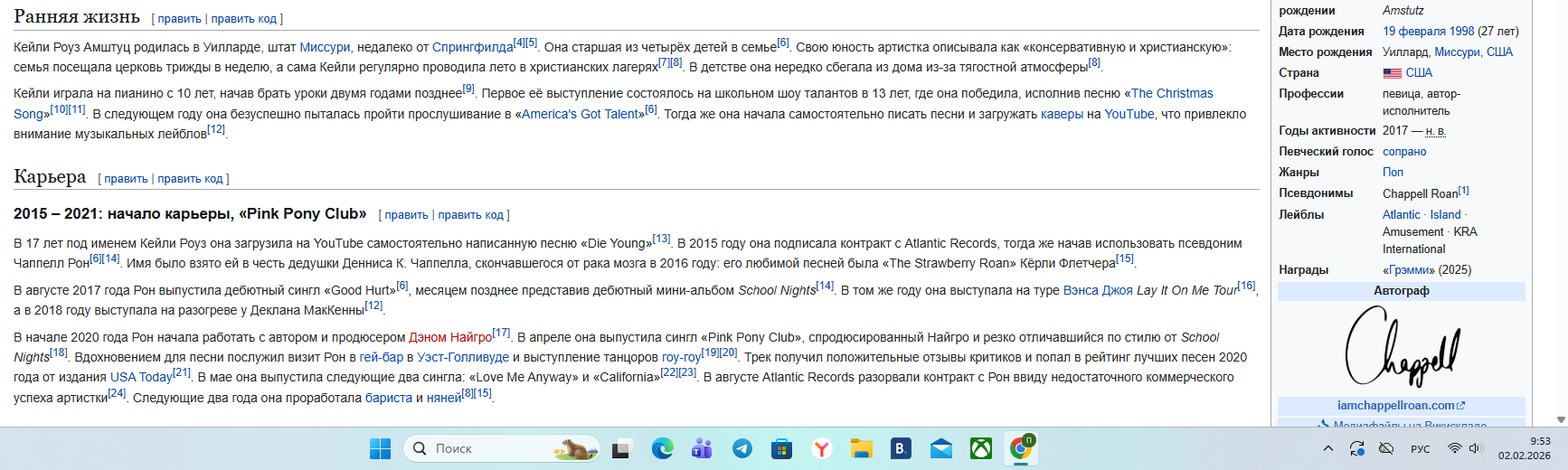
Task: Open the YouTube link in the text
Action: click(x=1129, y=114)
